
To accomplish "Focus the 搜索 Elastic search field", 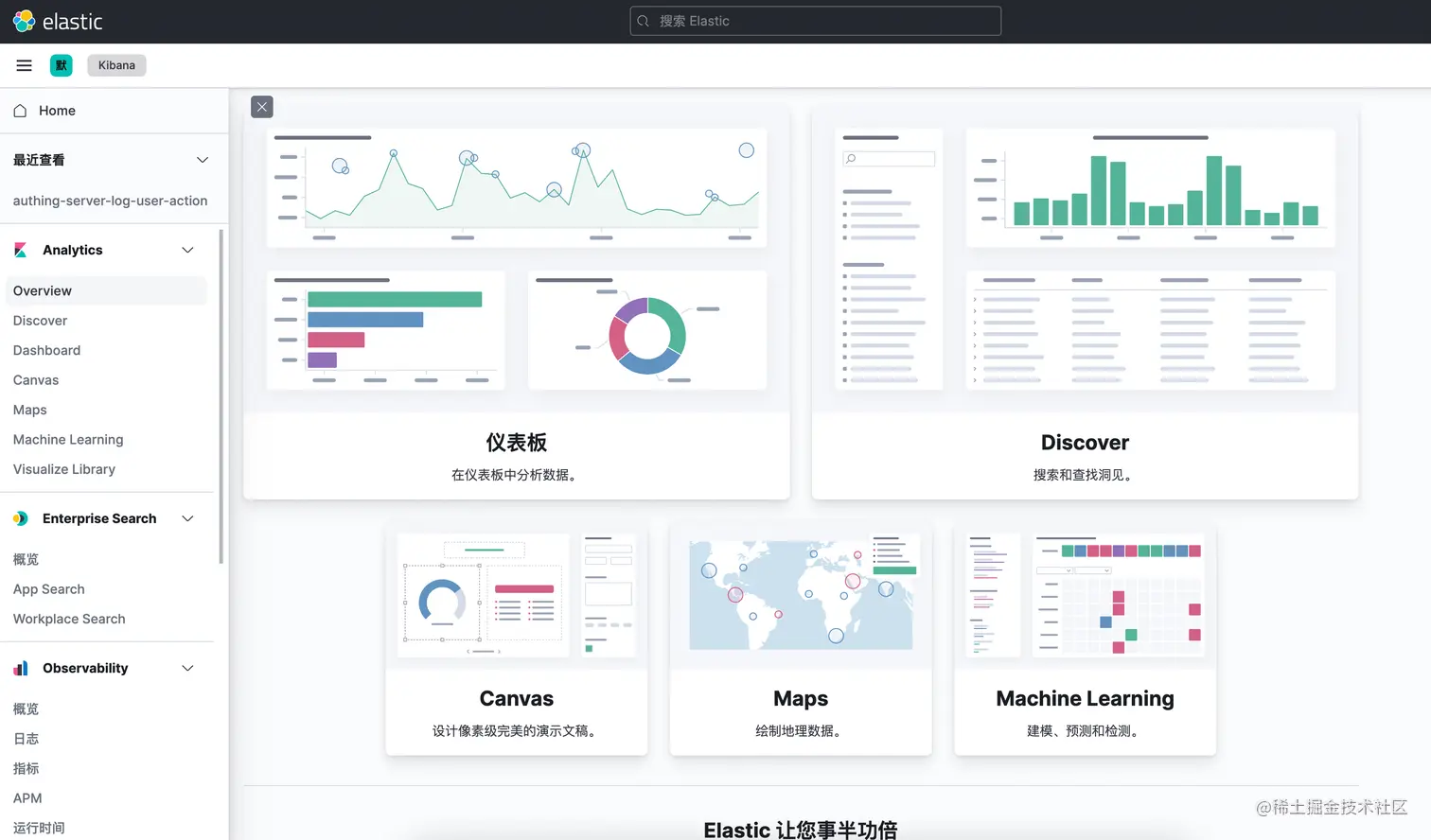I will (x=816, y=21).
